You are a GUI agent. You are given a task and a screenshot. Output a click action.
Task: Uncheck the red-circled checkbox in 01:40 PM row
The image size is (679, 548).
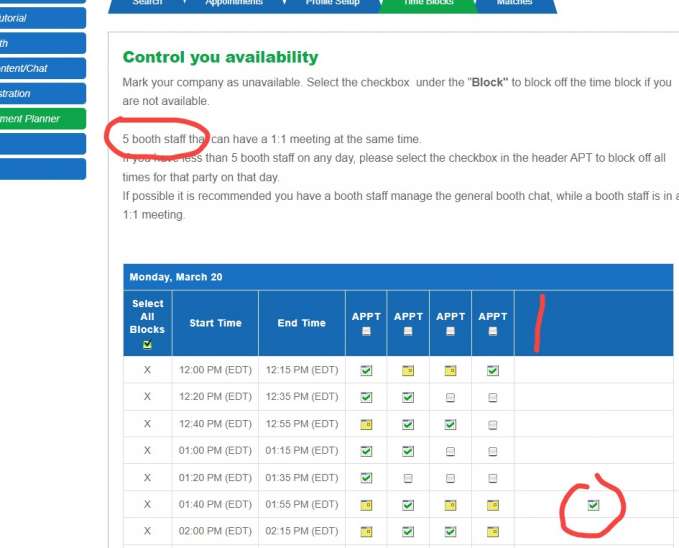coord(593,505)
